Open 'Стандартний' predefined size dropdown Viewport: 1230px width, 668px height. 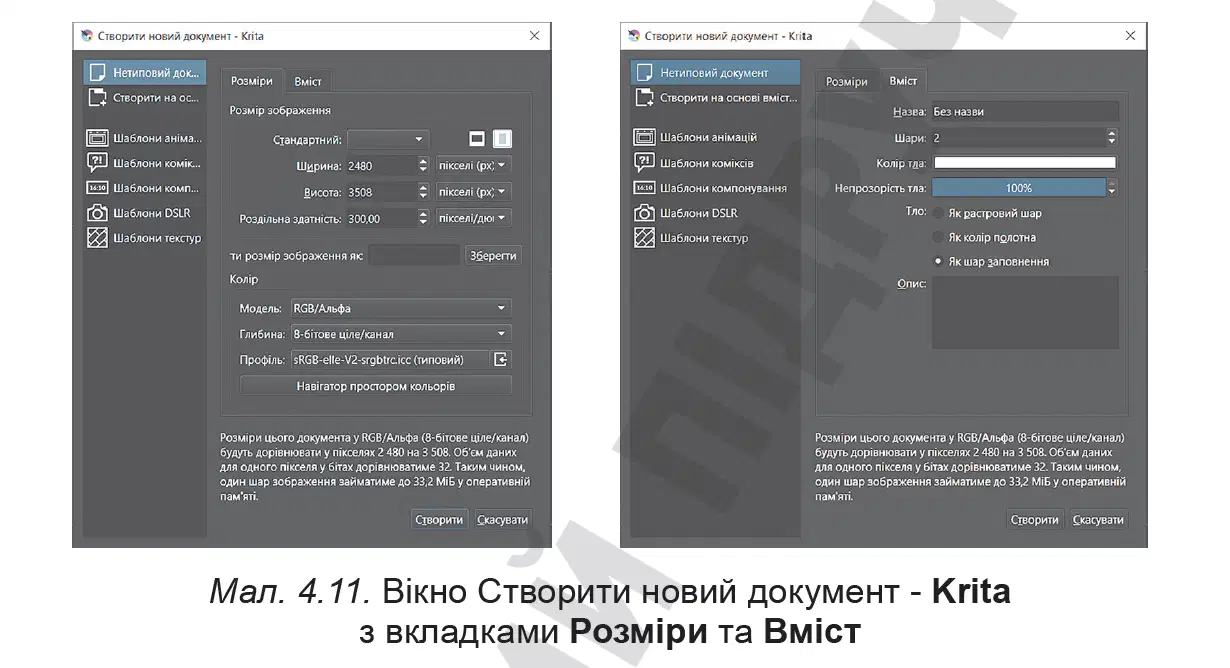[388, 139]
